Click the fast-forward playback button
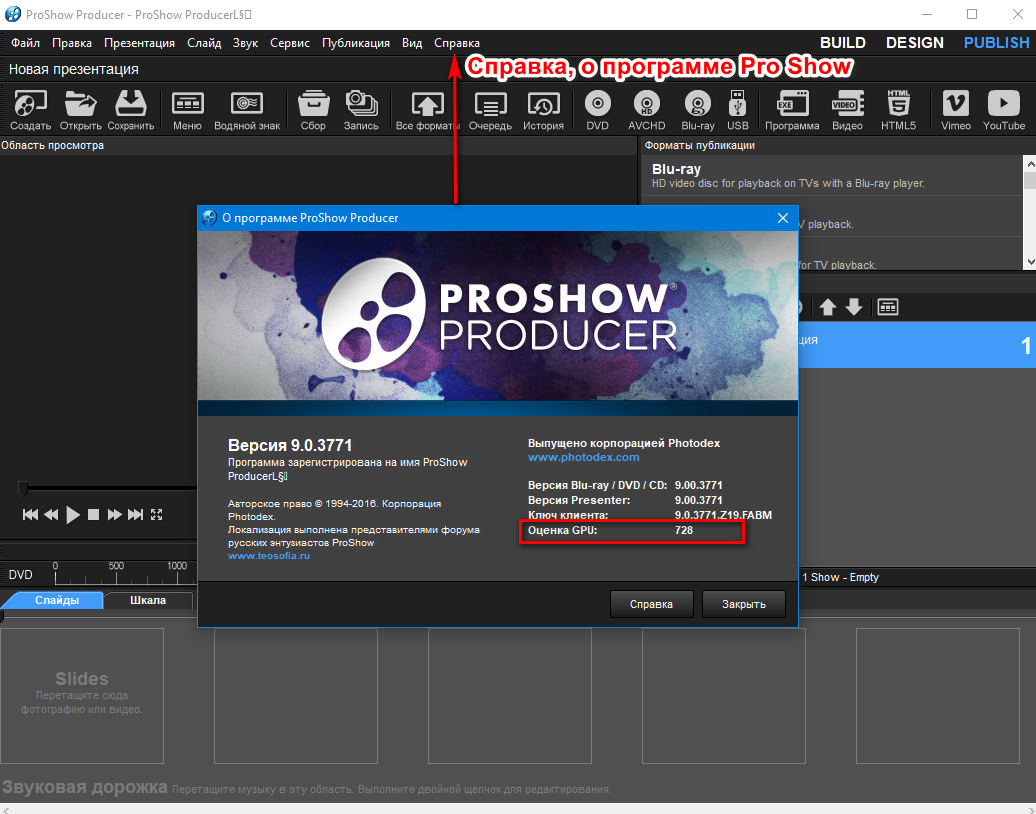The width and height of the screenshot is (1036, 814). [x=114, y=514]
